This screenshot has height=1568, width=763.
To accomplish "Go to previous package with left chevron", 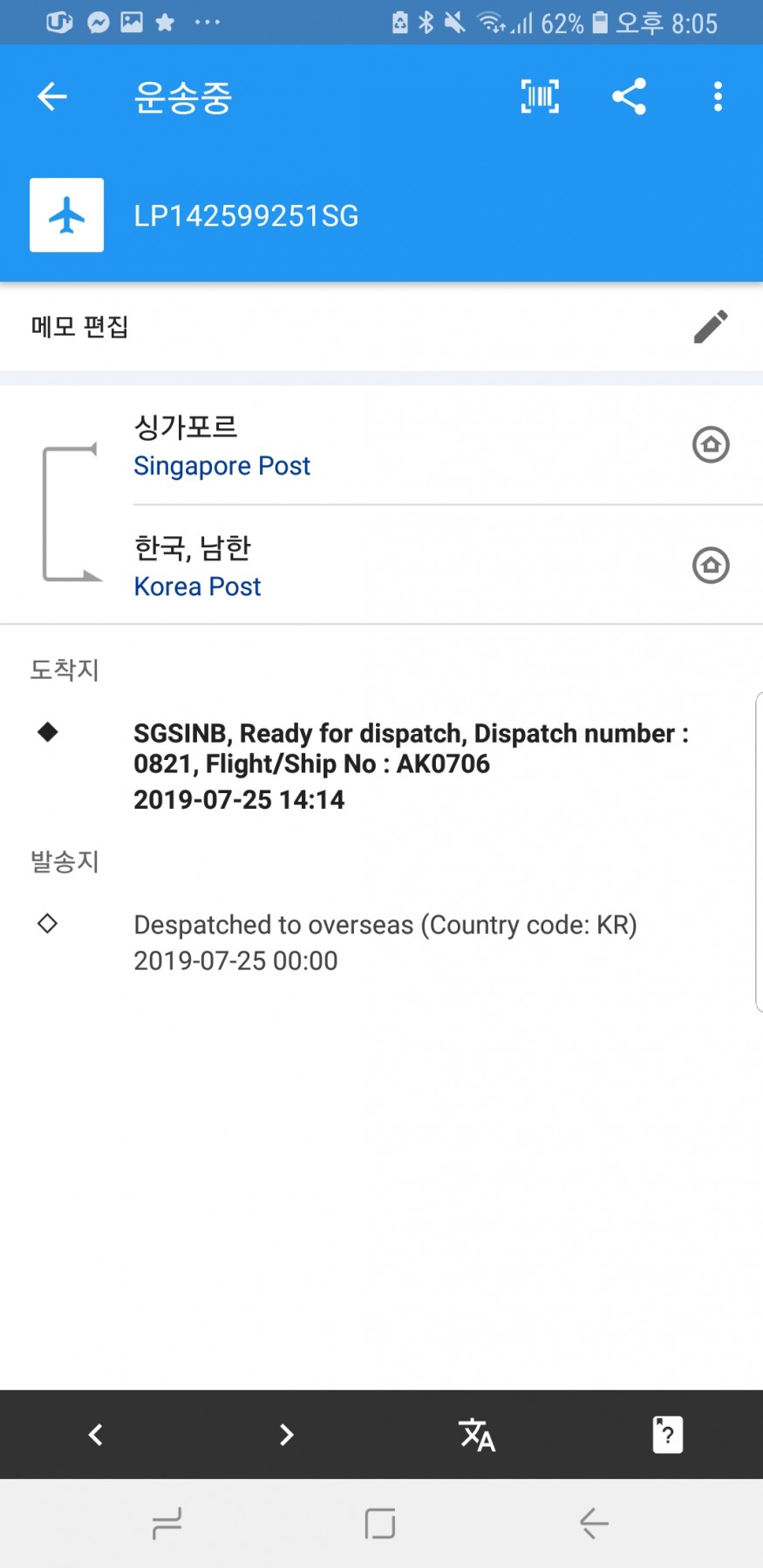I will [96, 1434].
